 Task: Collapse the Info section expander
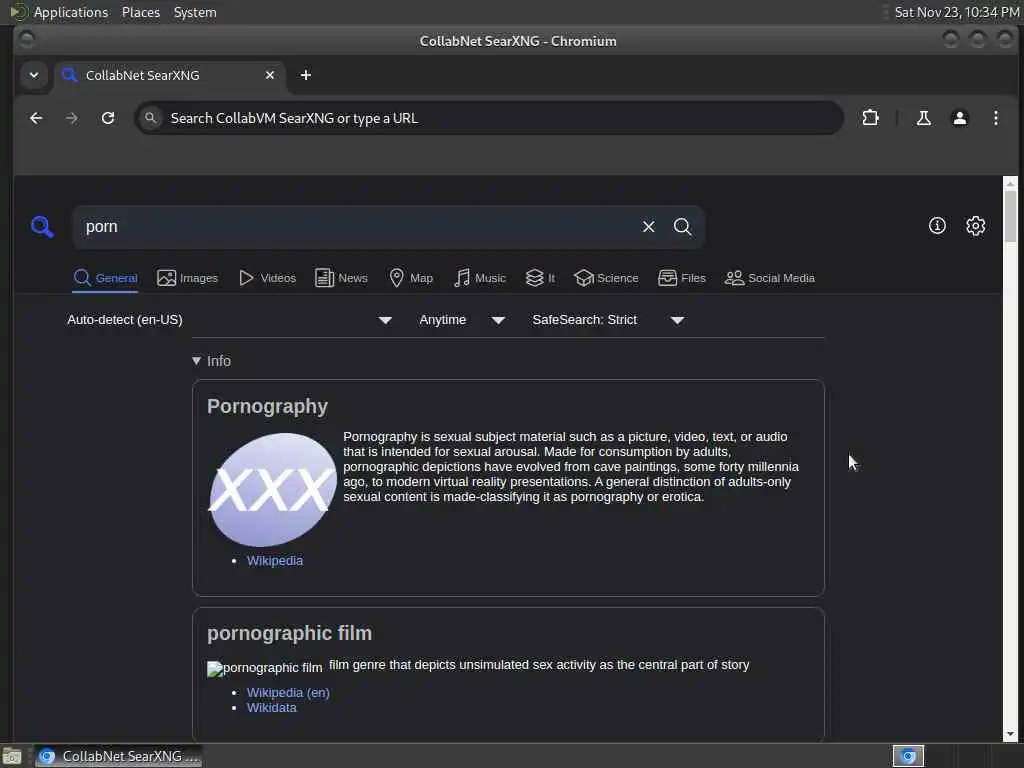[212, 361]
